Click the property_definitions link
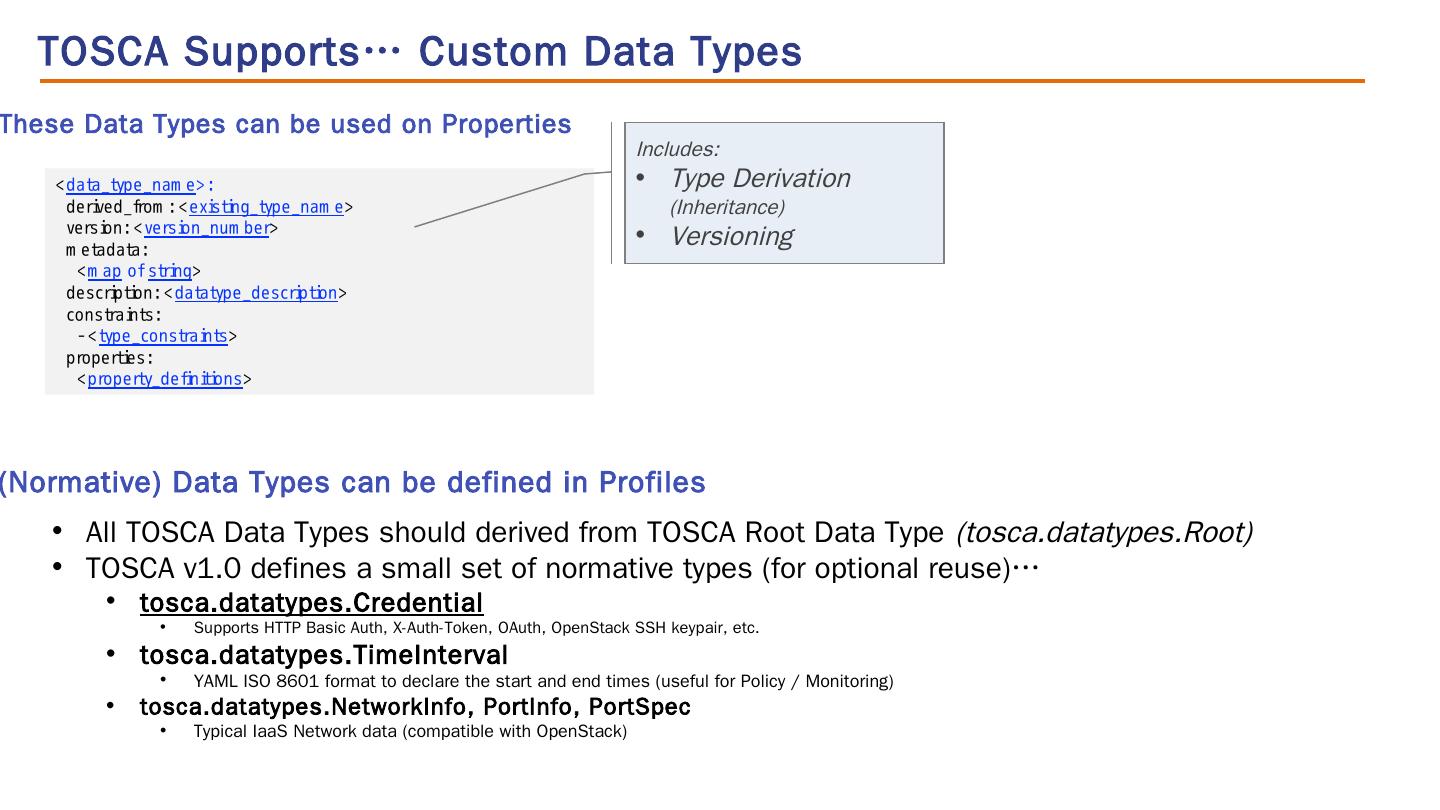Viewport: 1440px width, 810px height. point(165,379)
